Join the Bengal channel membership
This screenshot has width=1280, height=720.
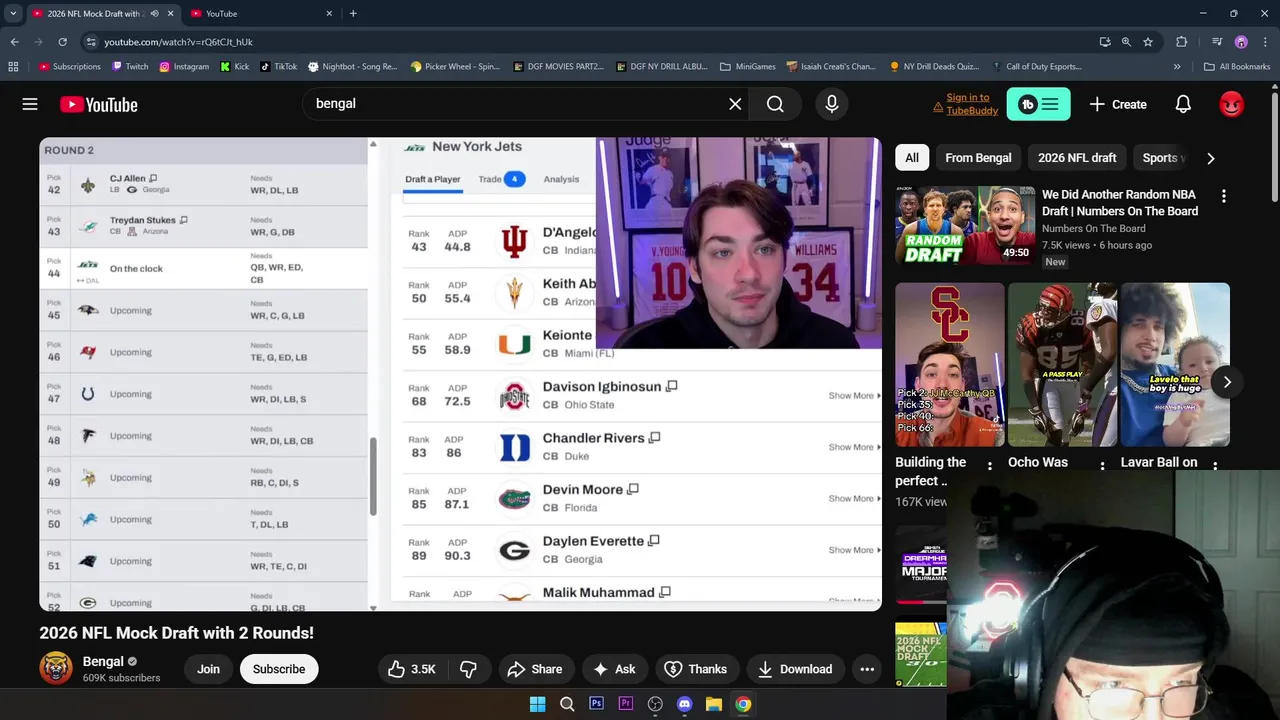coord(208,669)
